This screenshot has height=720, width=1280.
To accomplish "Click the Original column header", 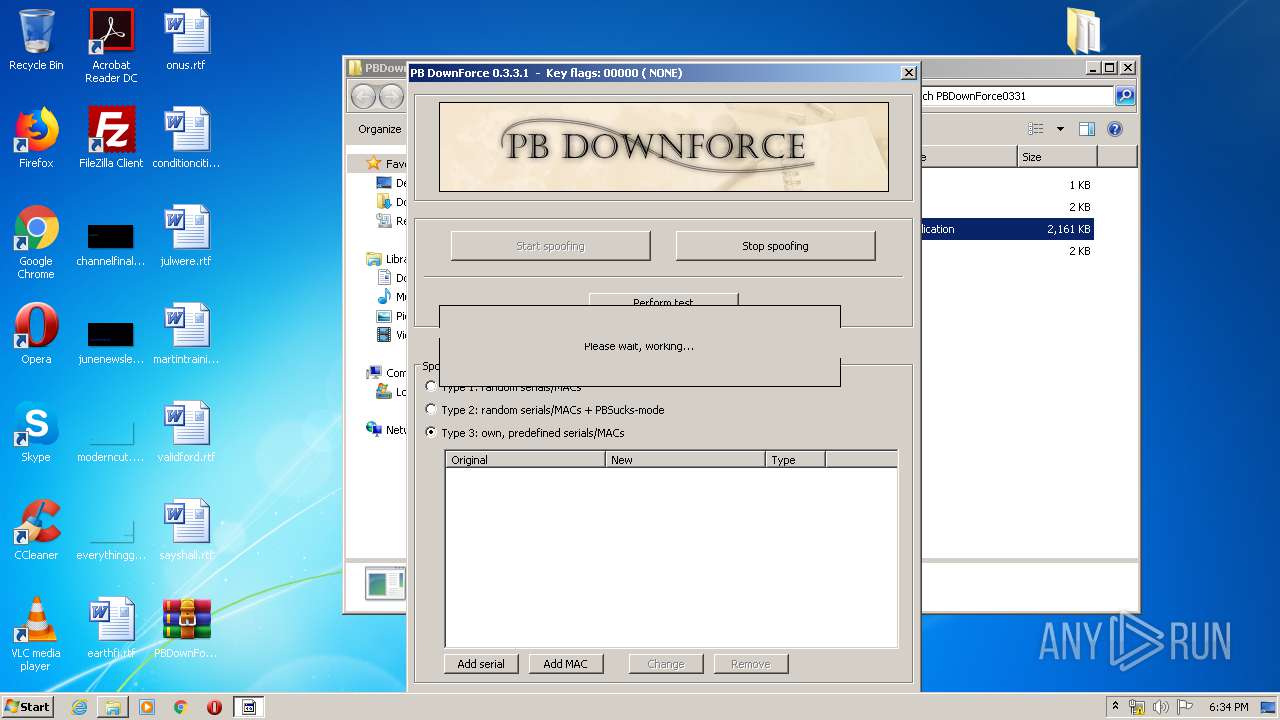I will (x=525, y=460).
